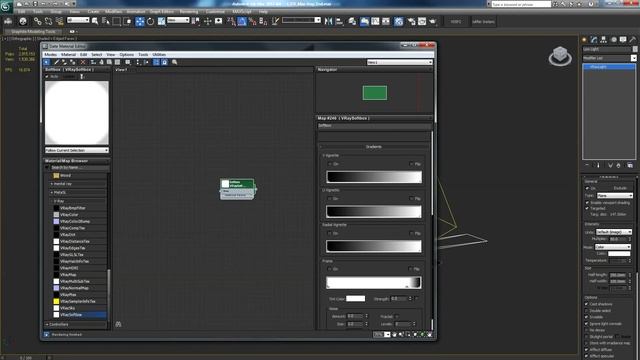Open the Utilities command panel tab
The image size is (640, 360).
633,40
